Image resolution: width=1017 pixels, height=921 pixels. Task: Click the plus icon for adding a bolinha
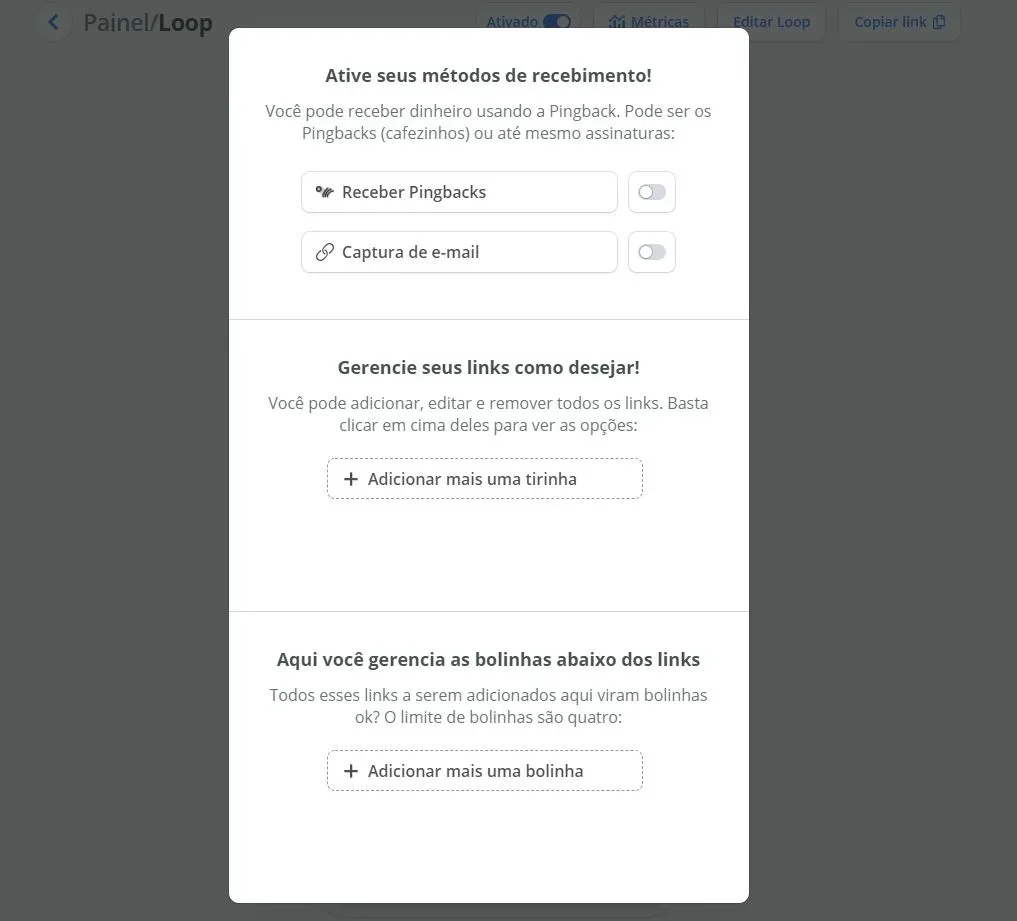pyautogui.click(x=351, y=771)
